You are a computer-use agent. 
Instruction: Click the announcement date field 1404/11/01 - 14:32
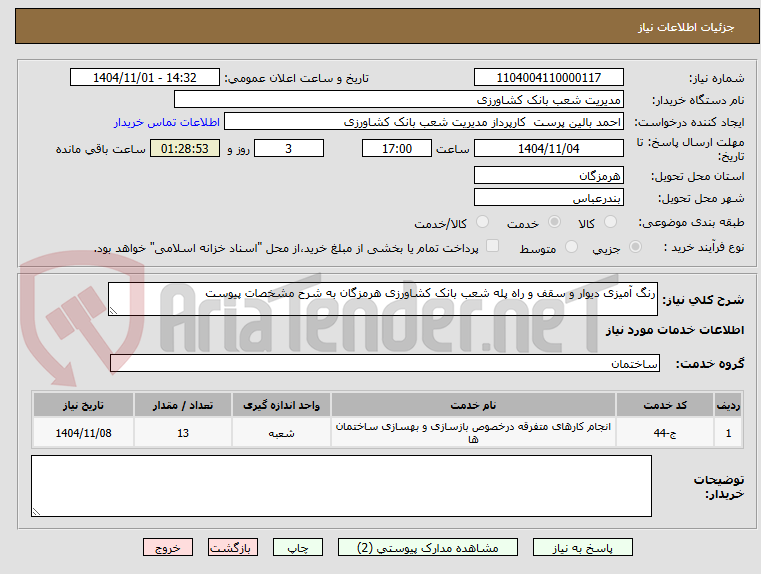tap(145, 77)
